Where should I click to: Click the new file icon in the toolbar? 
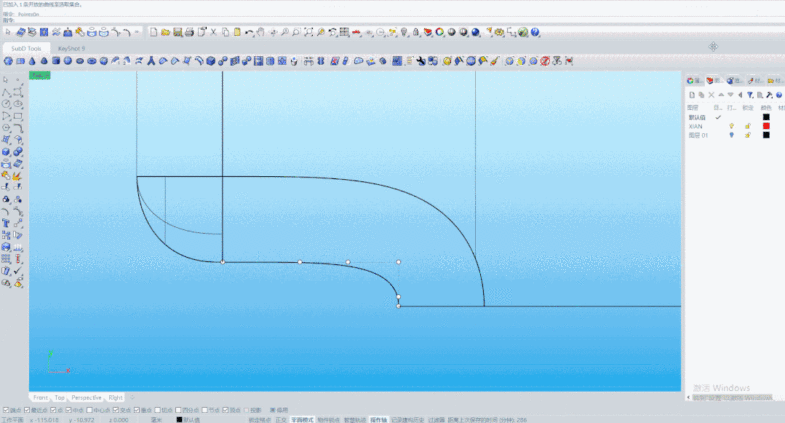coord(153,32)
